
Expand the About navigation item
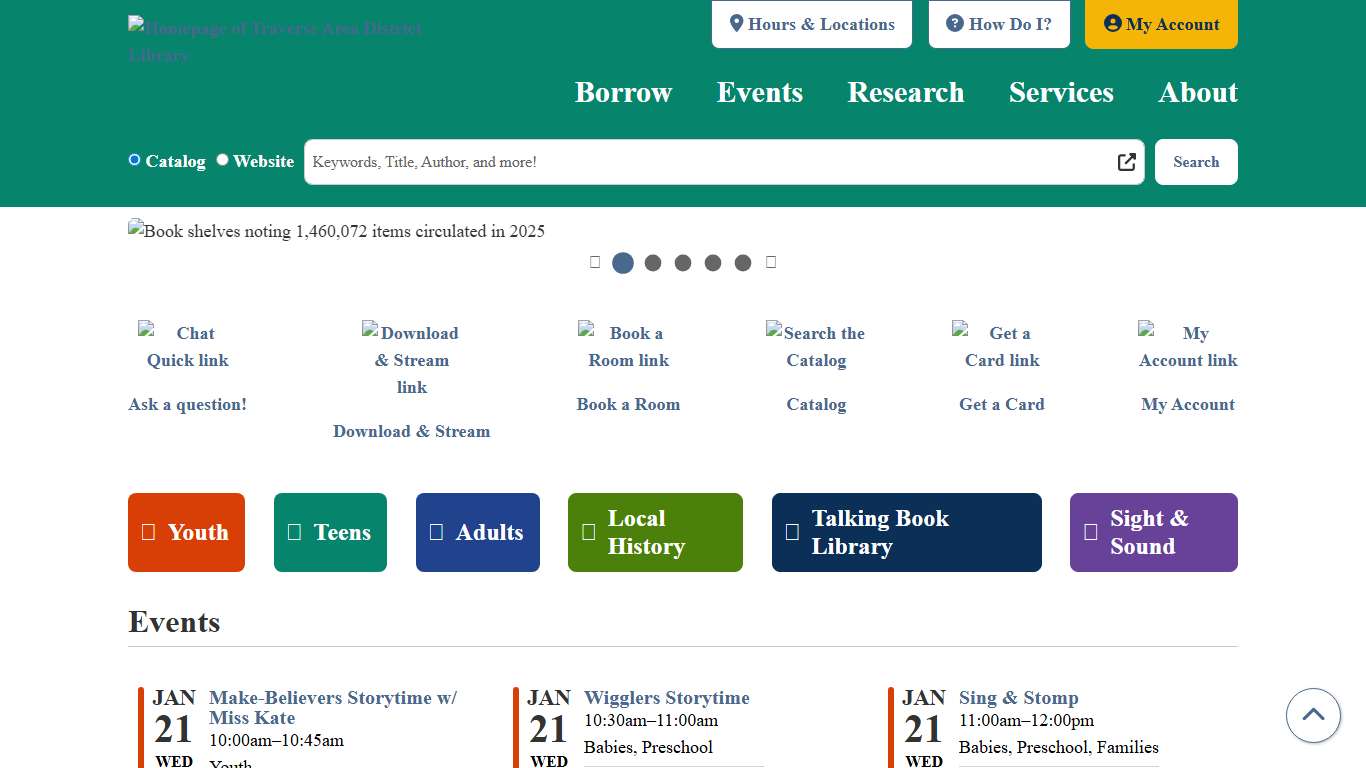coord(1198,92)
